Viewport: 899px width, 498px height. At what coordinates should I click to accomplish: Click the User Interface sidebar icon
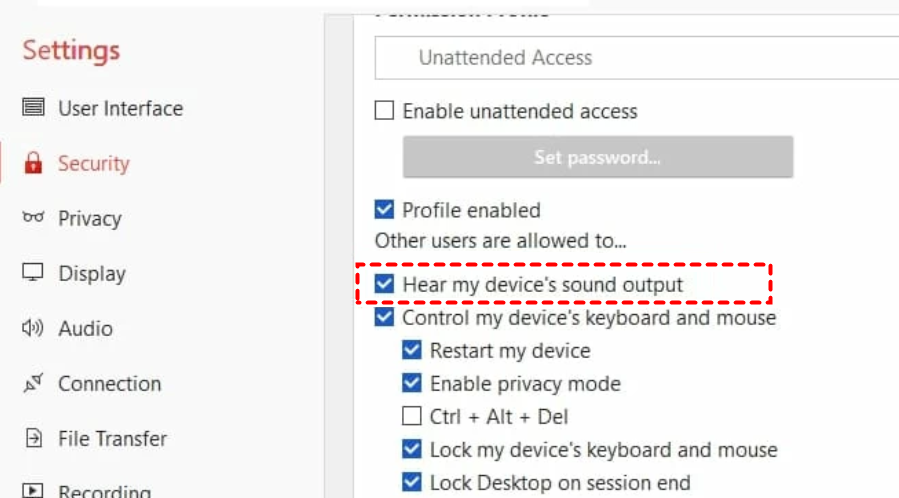[34, 108]
